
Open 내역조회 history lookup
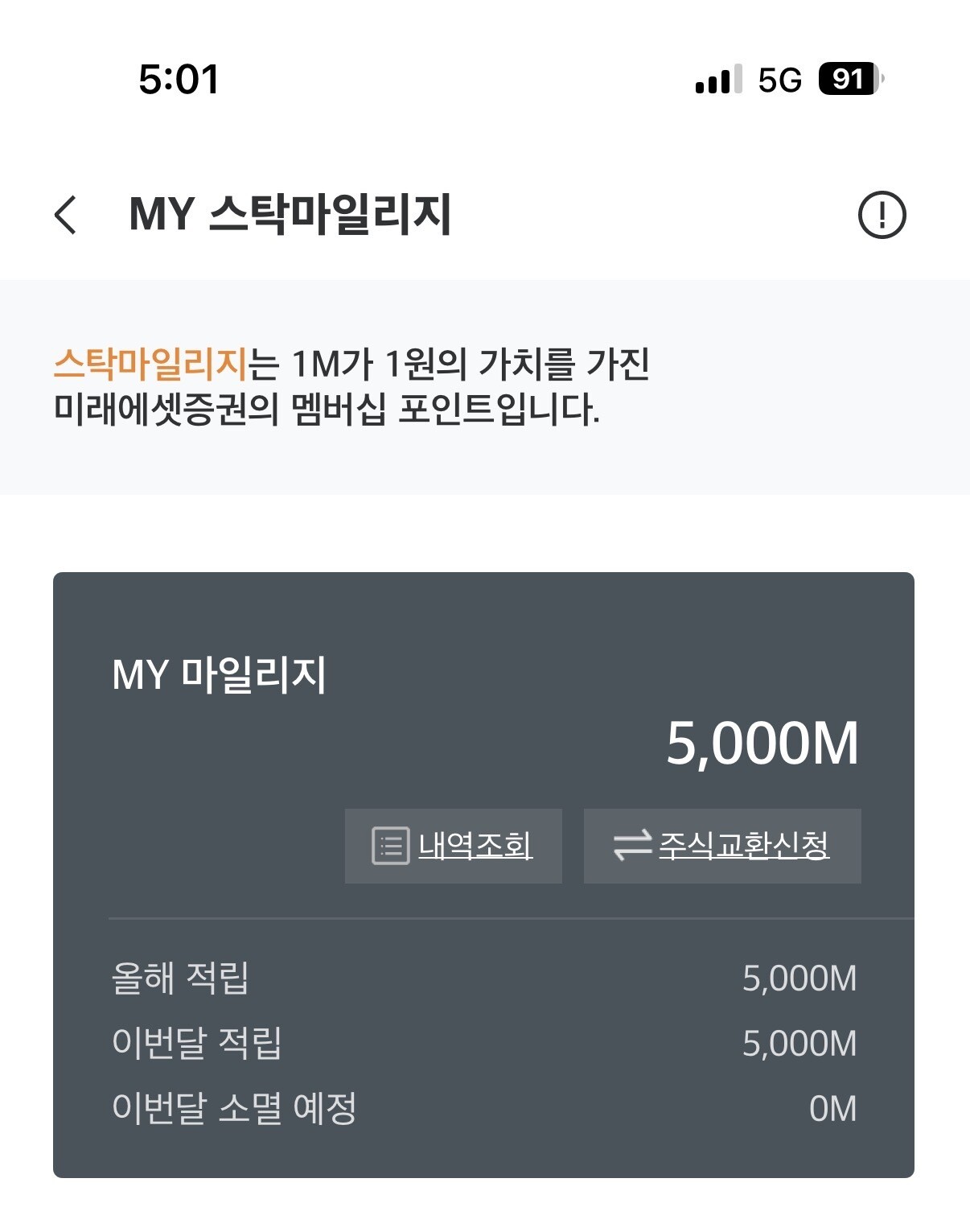(454, 846)
